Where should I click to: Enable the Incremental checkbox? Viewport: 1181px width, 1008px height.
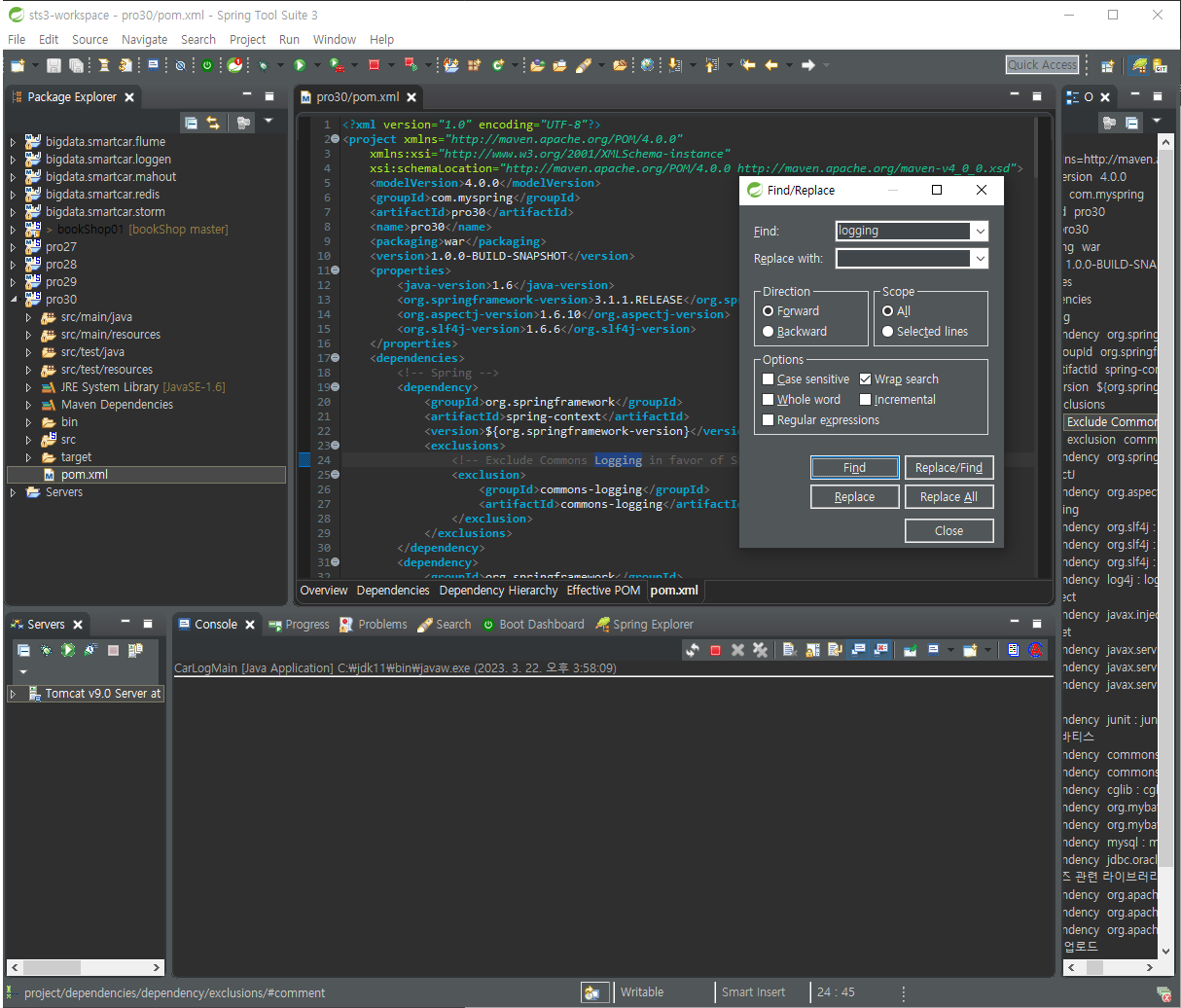coord(866,400)
